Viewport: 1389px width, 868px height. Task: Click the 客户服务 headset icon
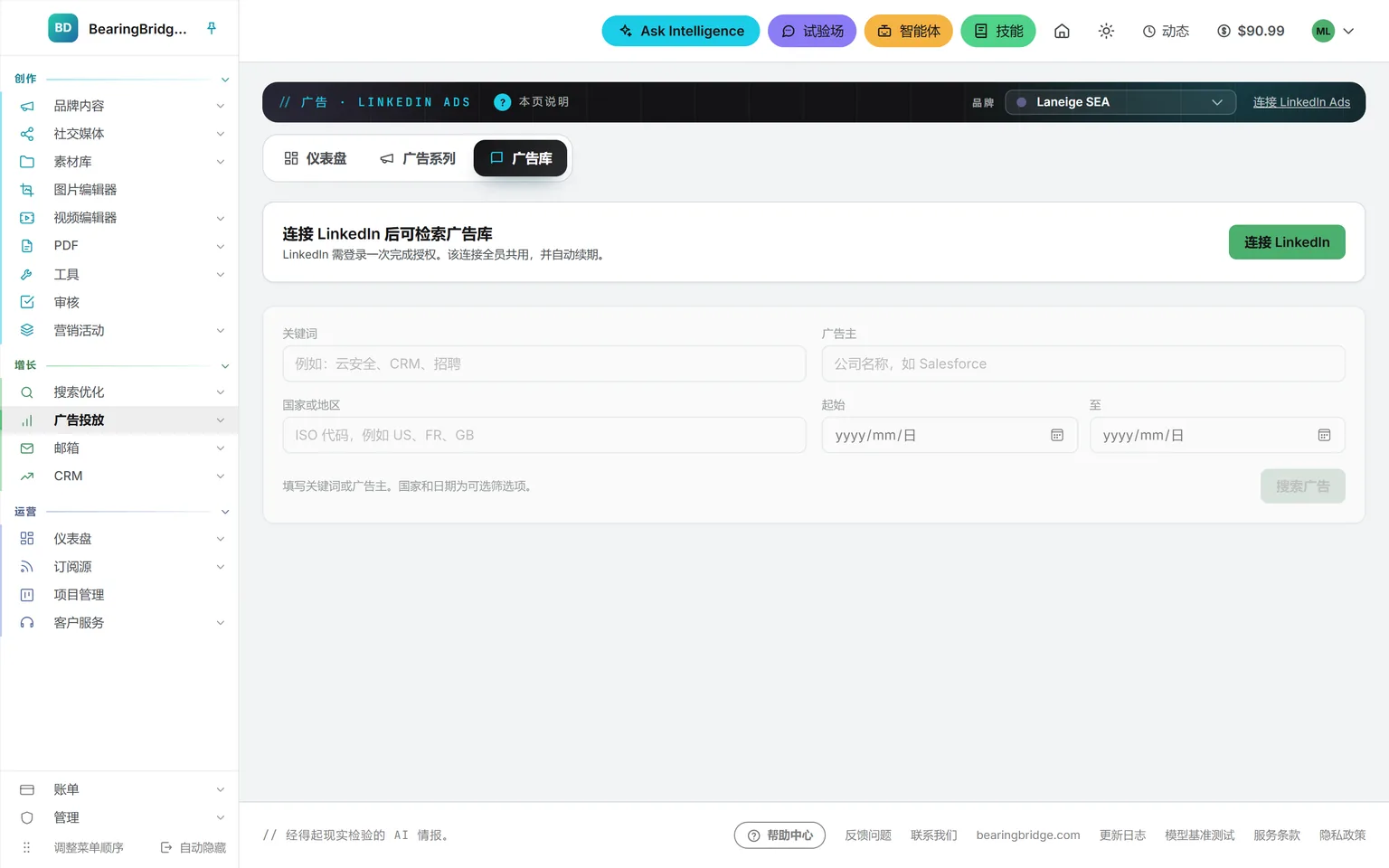[27, 623]
